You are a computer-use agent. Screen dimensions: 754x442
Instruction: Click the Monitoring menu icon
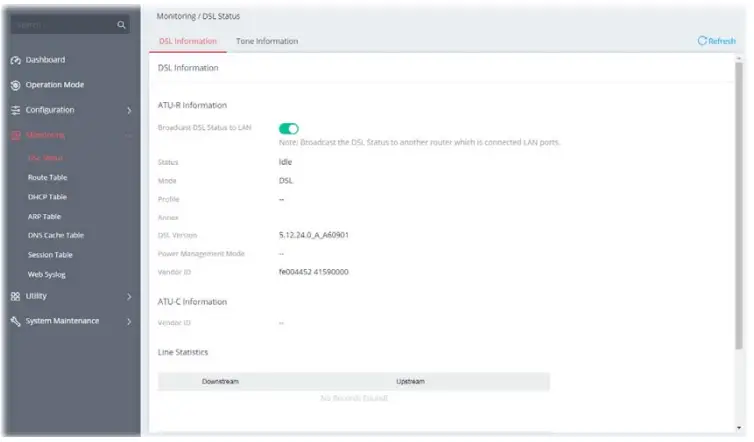(15, 135)
